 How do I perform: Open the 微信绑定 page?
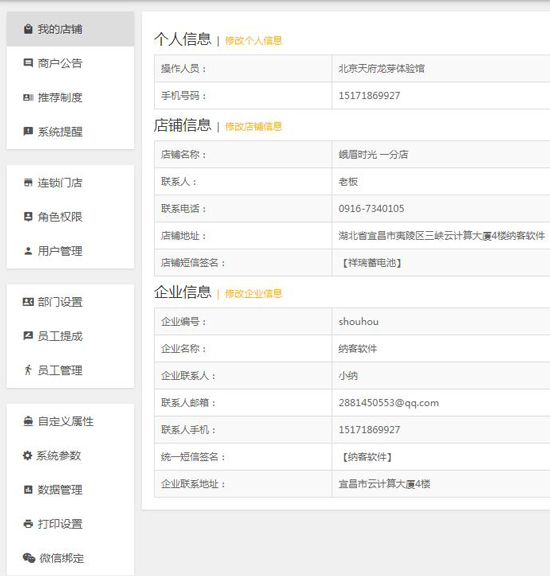[71, 558]
